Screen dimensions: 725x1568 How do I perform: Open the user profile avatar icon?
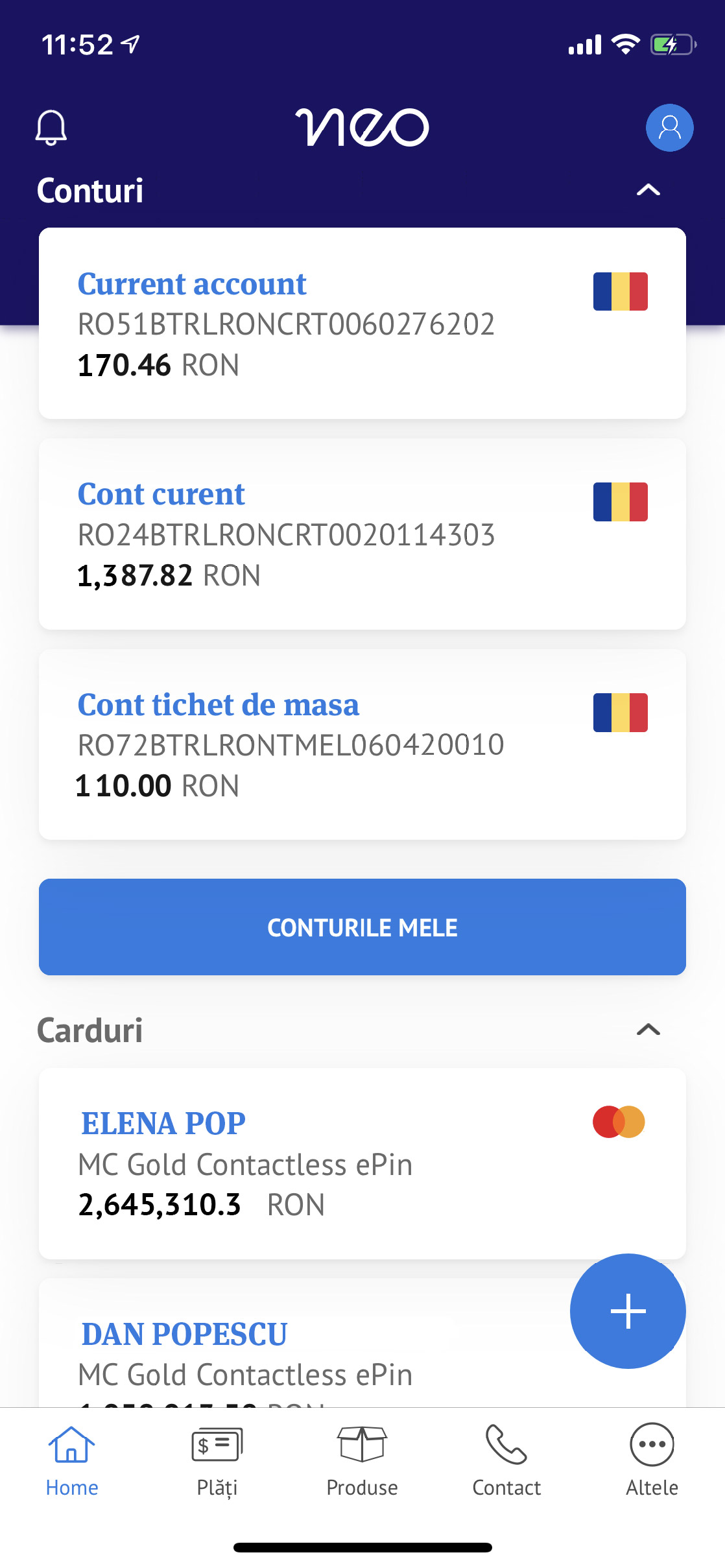click(669, 128)
